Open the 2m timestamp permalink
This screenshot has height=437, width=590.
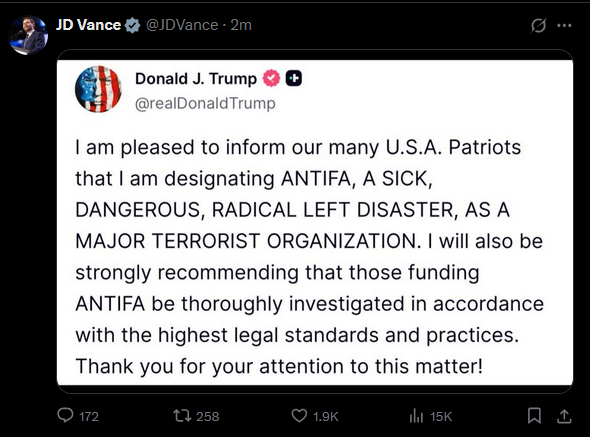pos(241,25)
